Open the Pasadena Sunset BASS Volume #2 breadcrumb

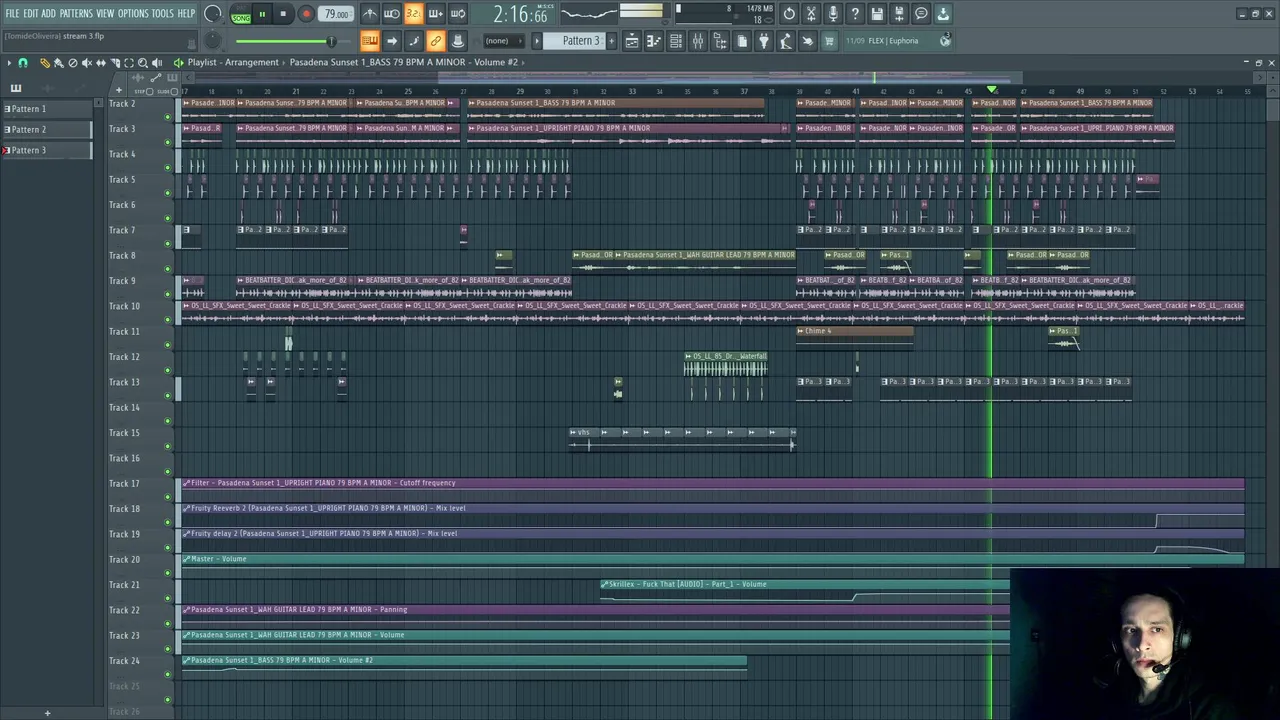[x=404, y=62]
